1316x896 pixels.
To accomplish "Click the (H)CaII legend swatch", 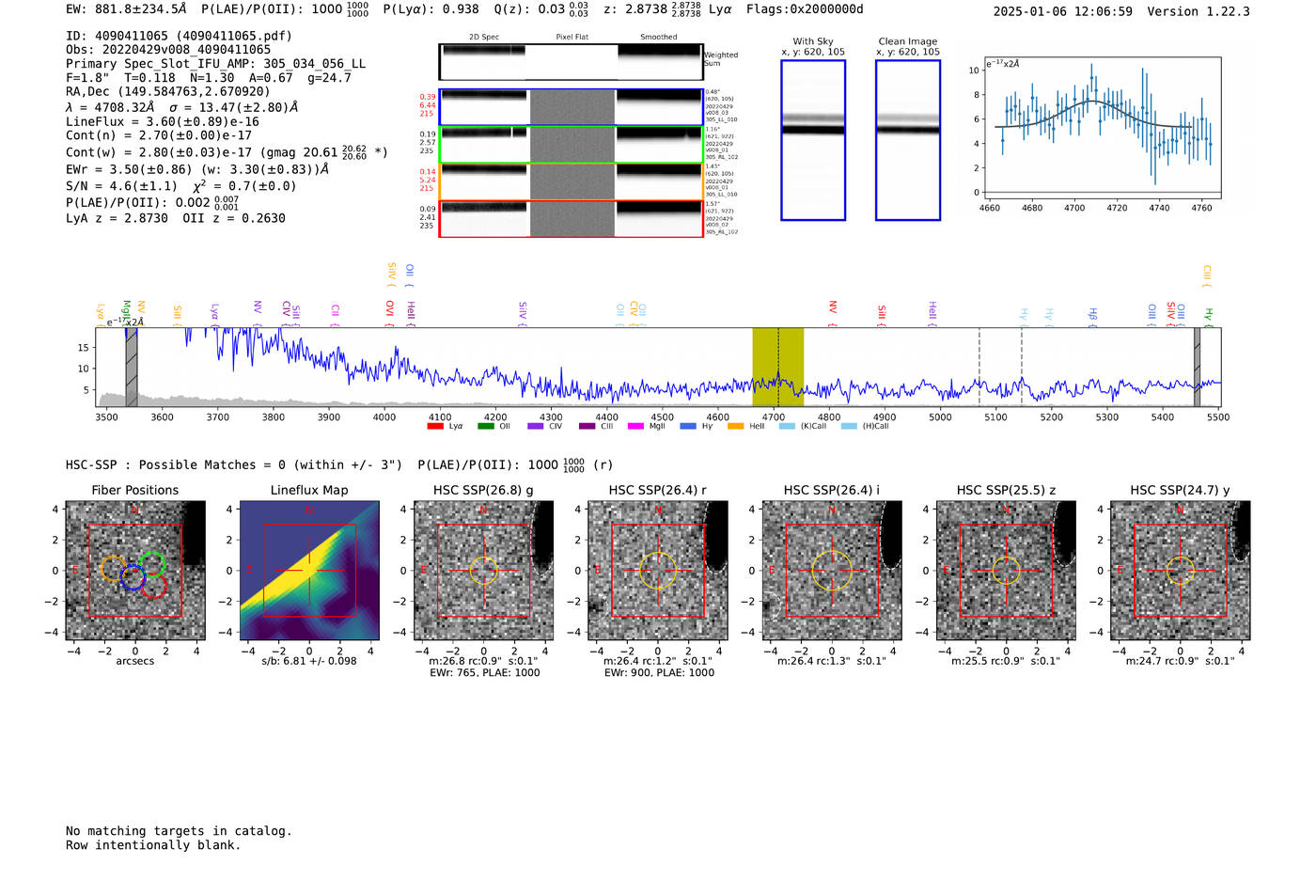I will pos(849,427).
